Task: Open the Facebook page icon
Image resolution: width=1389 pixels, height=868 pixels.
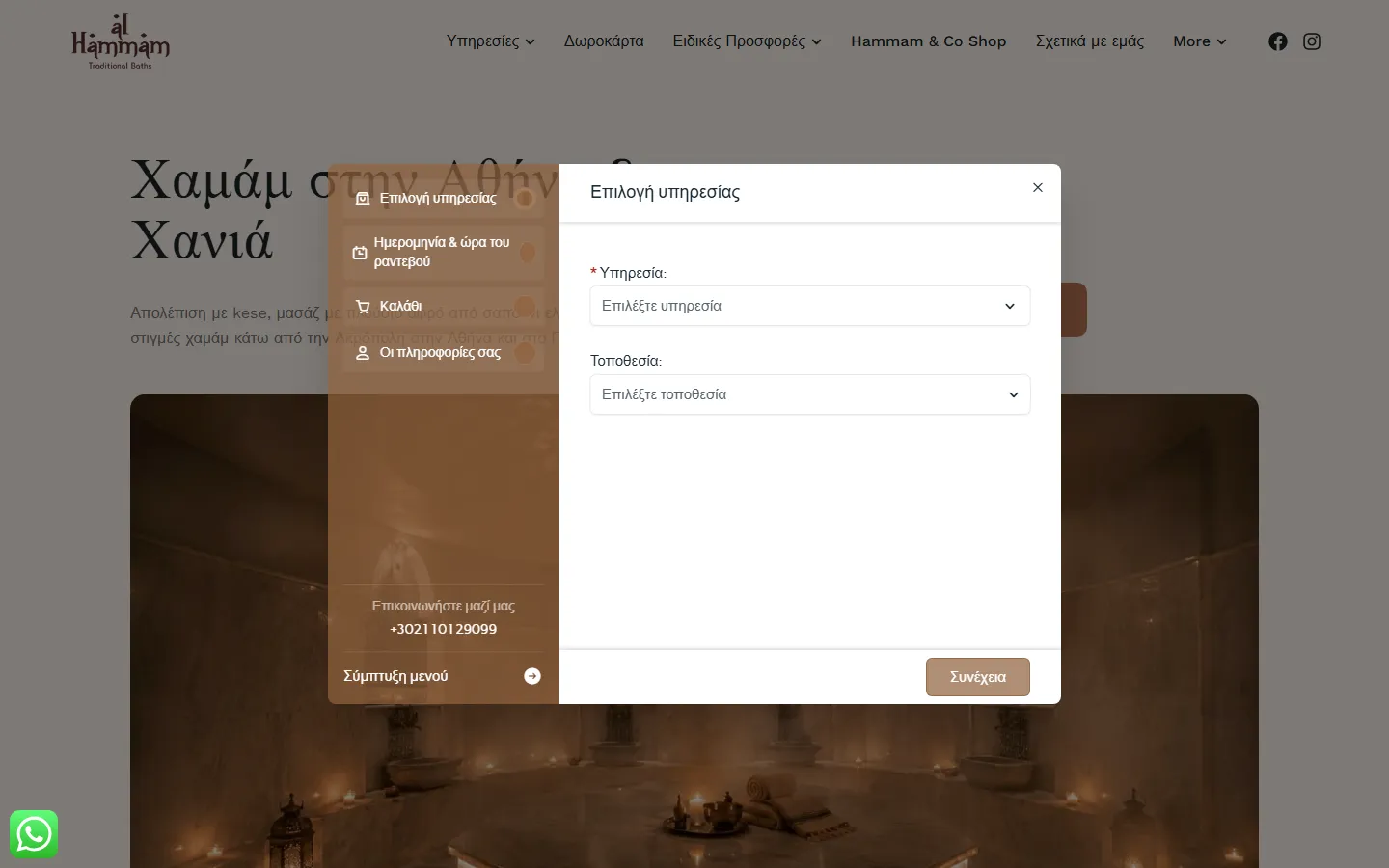Action: coord(1277,41)
